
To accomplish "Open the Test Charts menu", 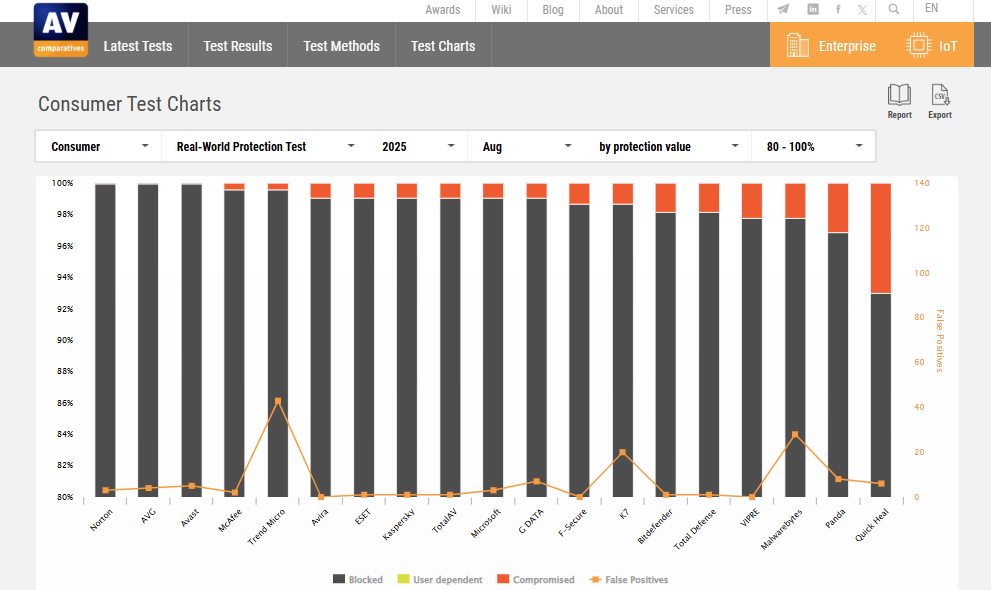I will coord(443,45).
